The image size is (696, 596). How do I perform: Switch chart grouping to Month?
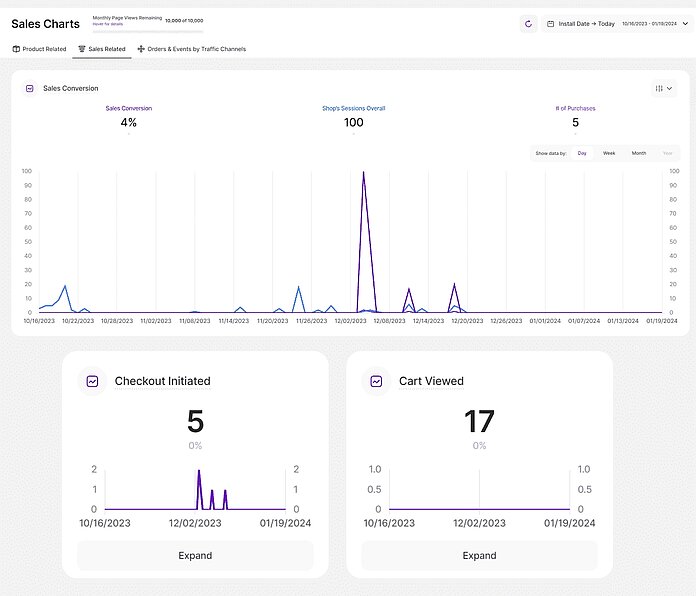[x=638, y=153]
